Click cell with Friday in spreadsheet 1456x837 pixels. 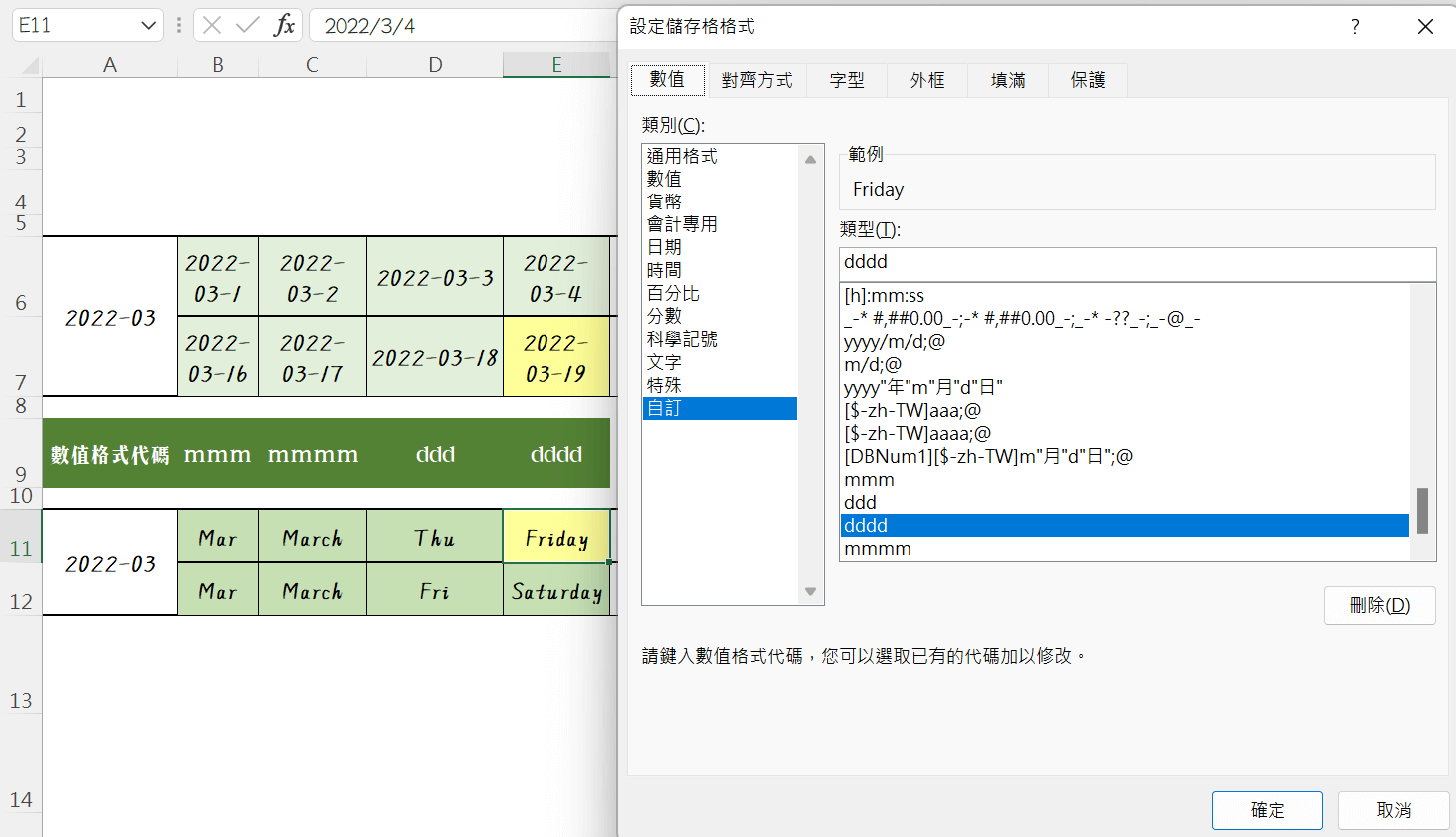point(556,537)
